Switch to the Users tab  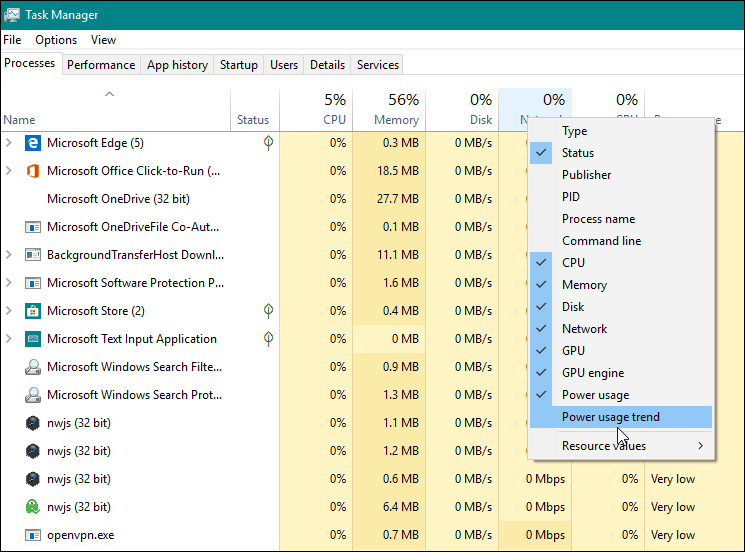(284, 65)
